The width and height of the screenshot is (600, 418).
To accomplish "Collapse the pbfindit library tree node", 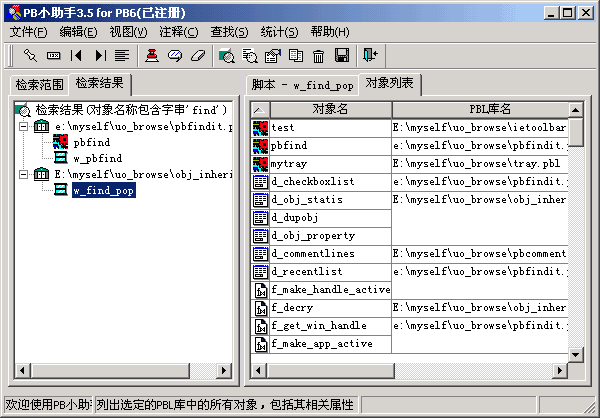I will point(24,127).
